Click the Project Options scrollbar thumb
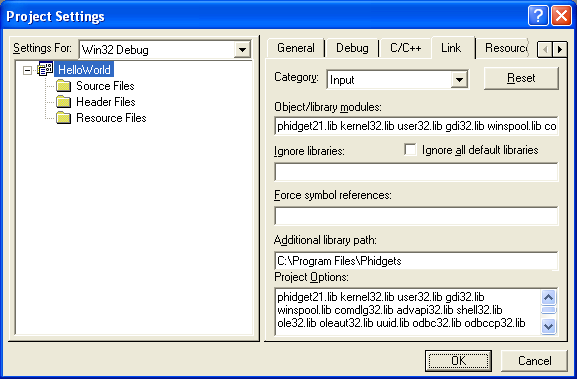Viewport: 577px width, 379px height. (549, 311)
